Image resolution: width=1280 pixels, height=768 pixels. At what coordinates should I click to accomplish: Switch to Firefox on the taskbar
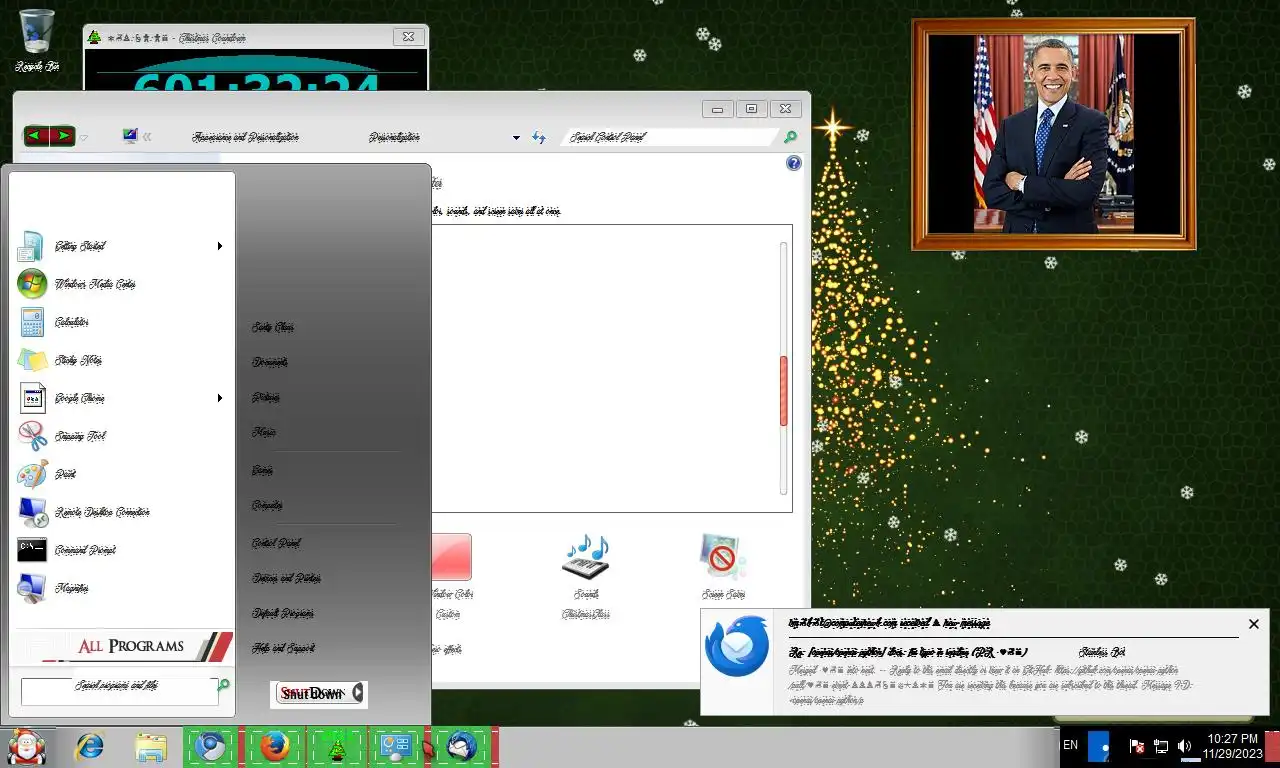[x=275, y=747]
